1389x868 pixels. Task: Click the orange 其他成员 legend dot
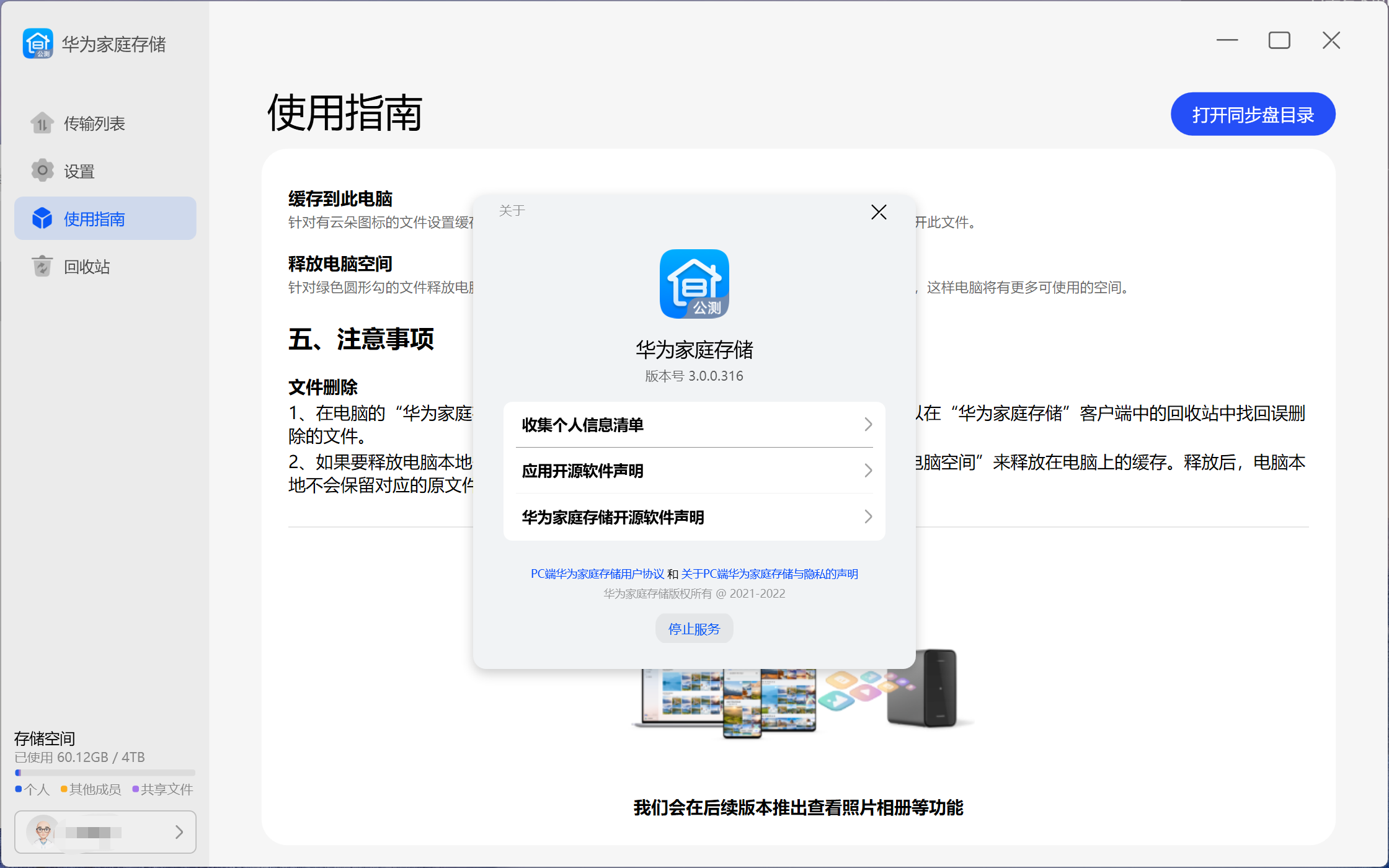tap(64, 789)
